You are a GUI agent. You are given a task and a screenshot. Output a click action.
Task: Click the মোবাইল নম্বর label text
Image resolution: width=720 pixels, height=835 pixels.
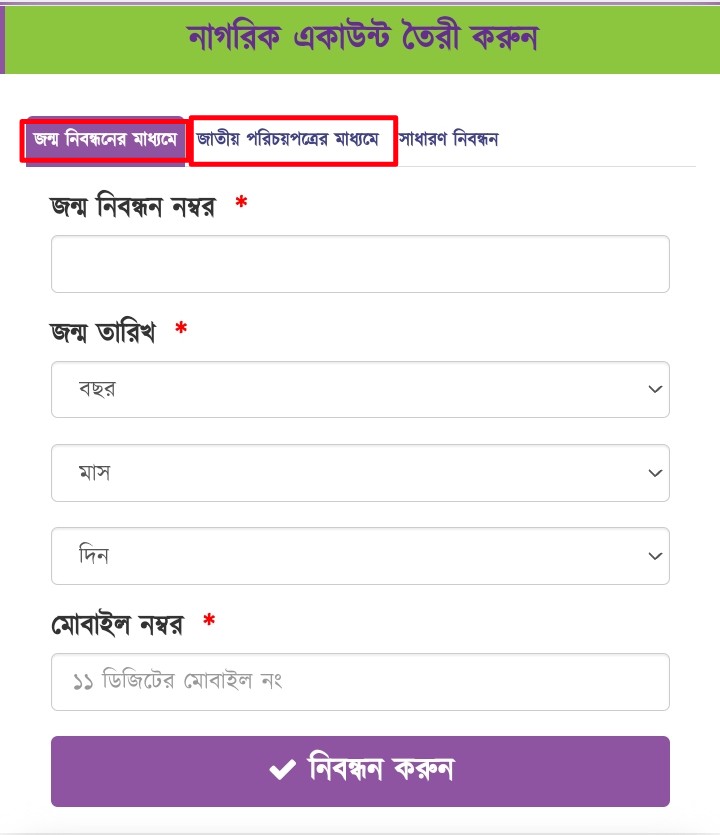tap(117, 626)
